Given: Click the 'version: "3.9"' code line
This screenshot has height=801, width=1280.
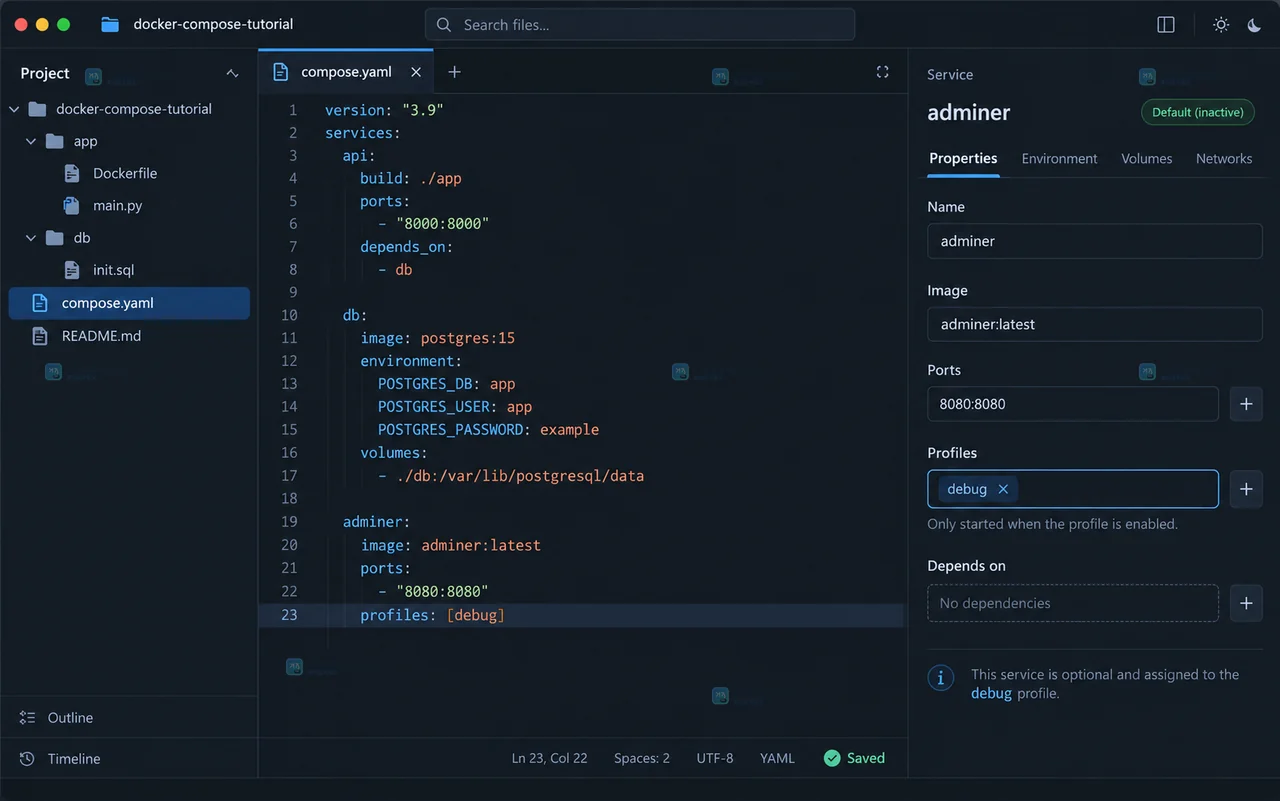Looking at the screenshot, I should [384, 110].
